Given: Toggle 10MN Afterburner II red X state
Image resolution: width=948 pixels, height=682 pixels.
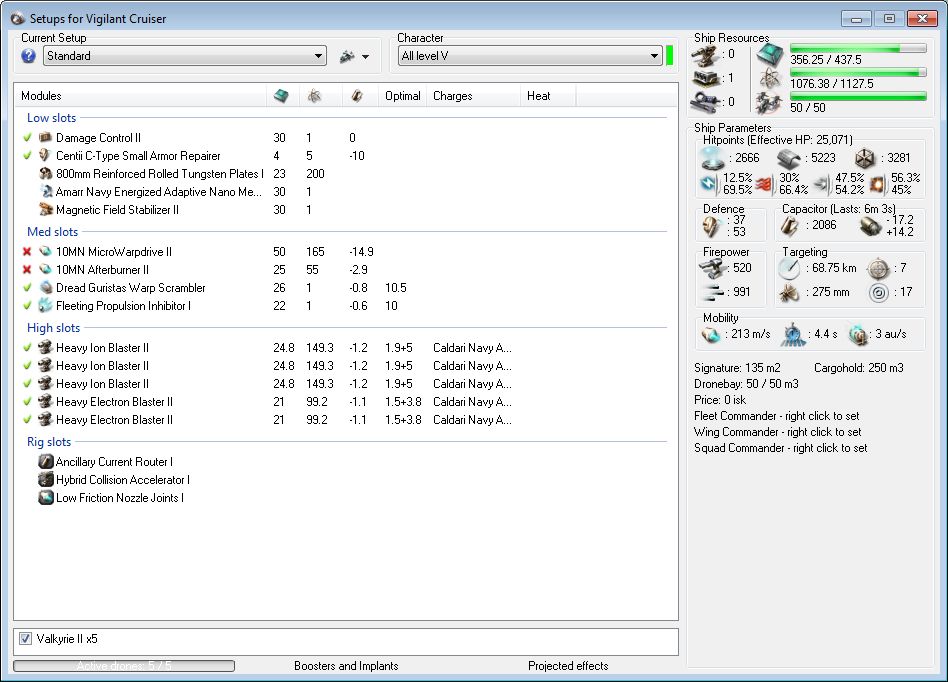Looking at the screenshot, I should 27,270.
